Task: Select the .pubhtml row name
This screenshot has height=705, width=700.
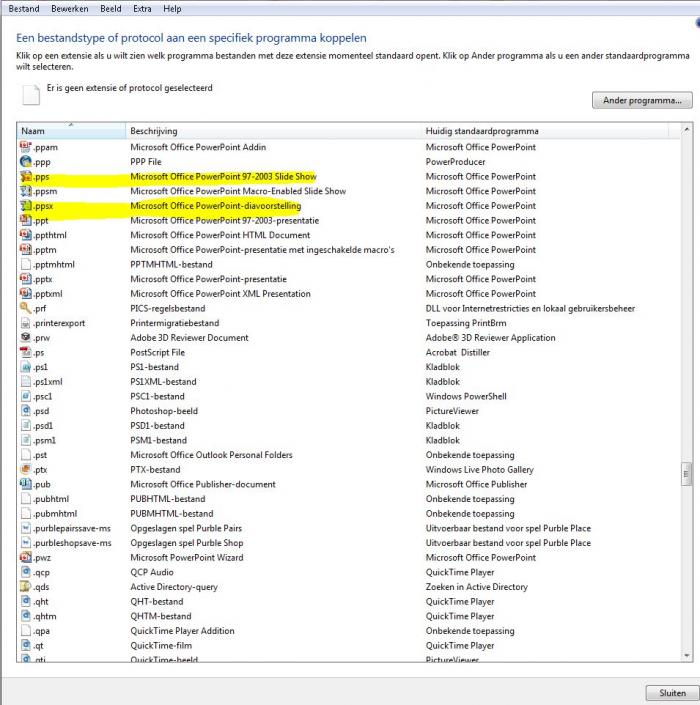Action: 51,499
